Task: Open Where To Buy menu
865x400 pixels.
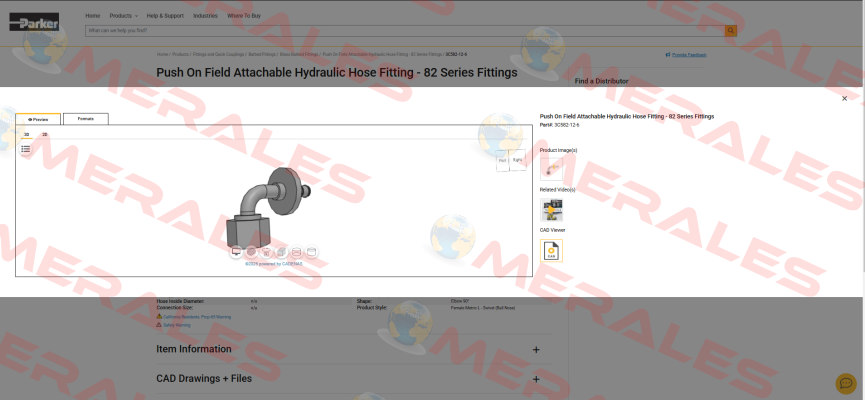Action: 244,16
